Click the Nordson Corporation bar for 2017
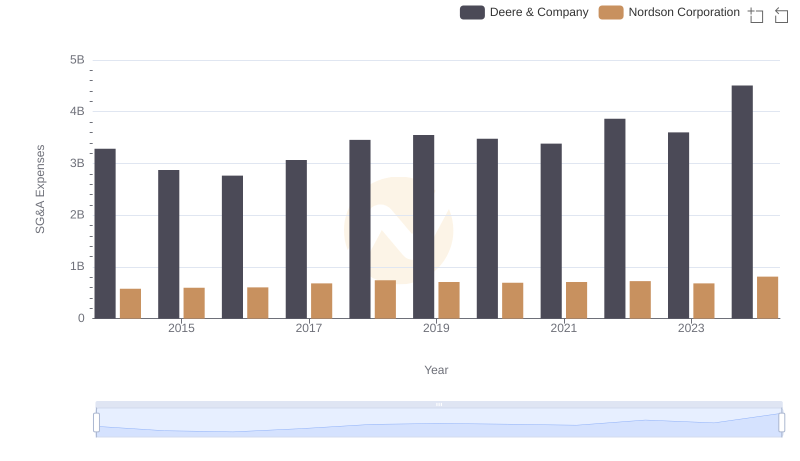The height and width of the screenshot is (461, 800). click(321, 301)
